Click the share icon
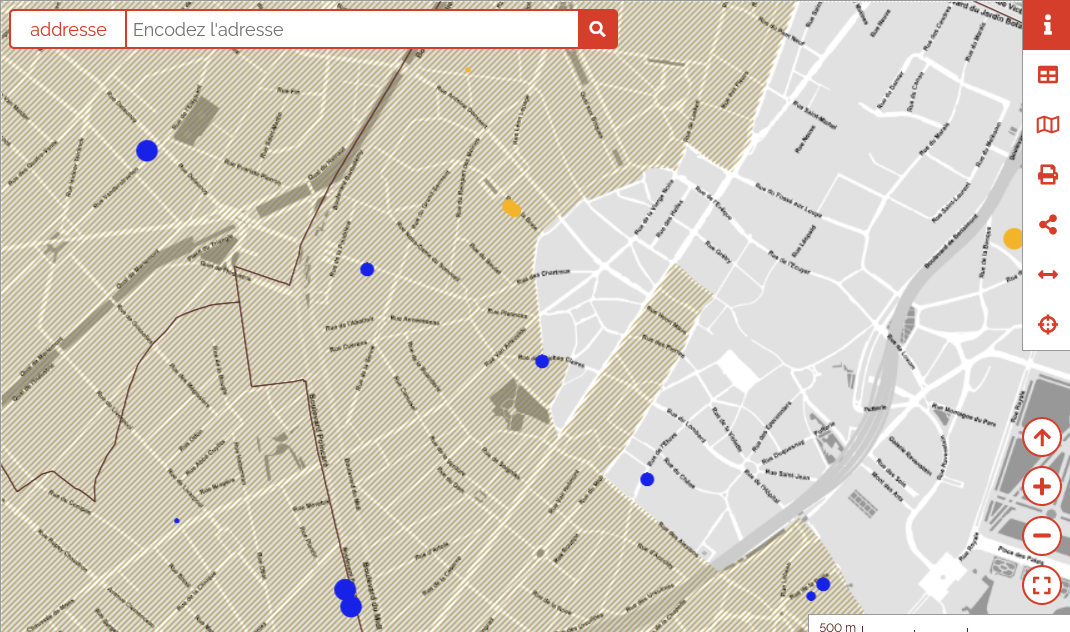 point(1047,225)
